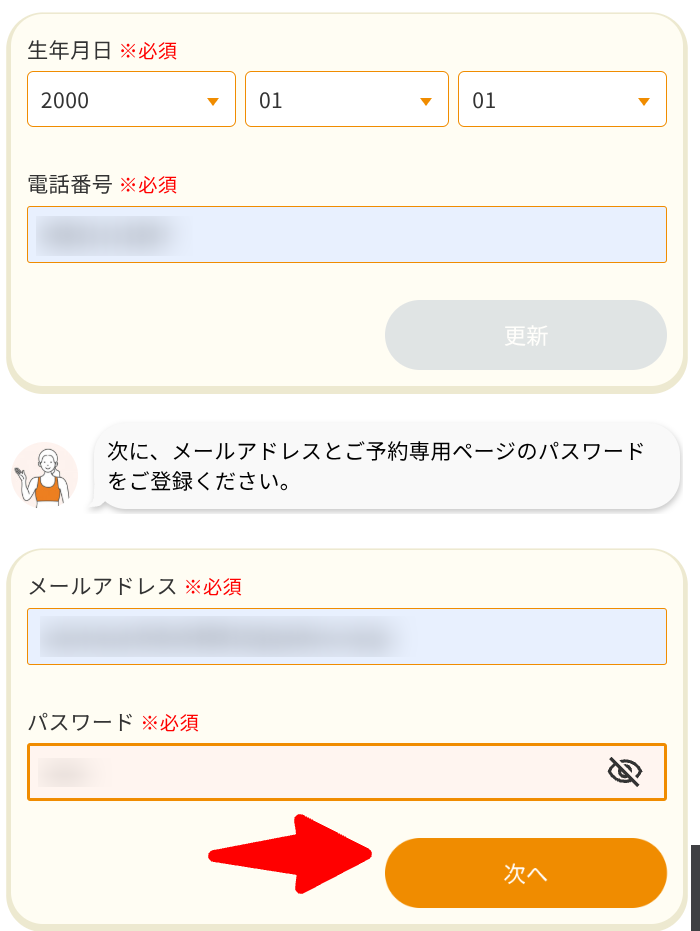Open the birth day dropdown
700x931 pixels.
(x=560, y=99)
